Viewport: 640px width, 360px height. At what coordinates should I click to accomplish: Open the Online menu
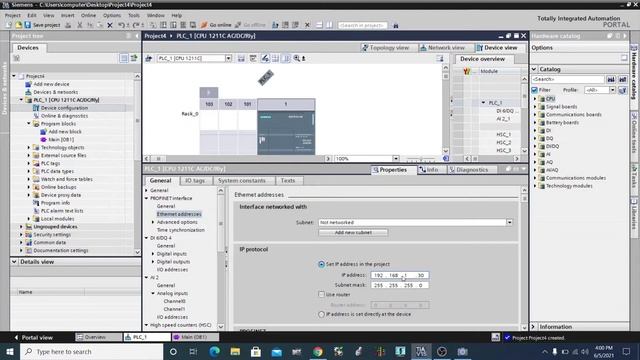(x=88, y=15)
